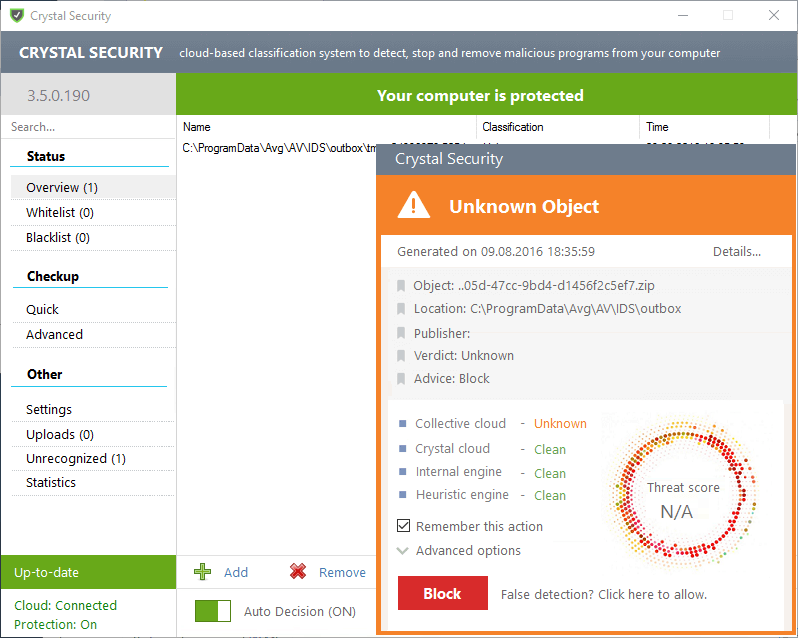This screenshot has height=638, width=798.
Task: Open the Unrecognized (1) section
Action: coord(93,458)
